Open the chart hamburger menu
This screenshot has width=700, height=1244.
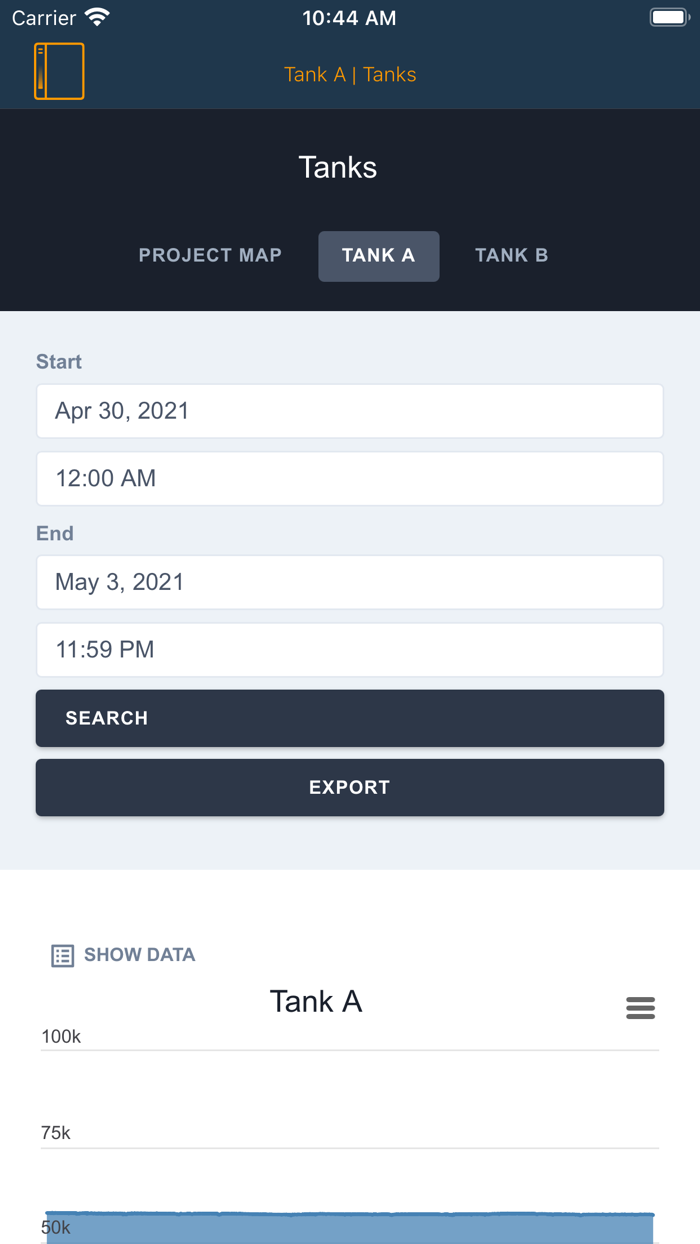(640, 1008)
